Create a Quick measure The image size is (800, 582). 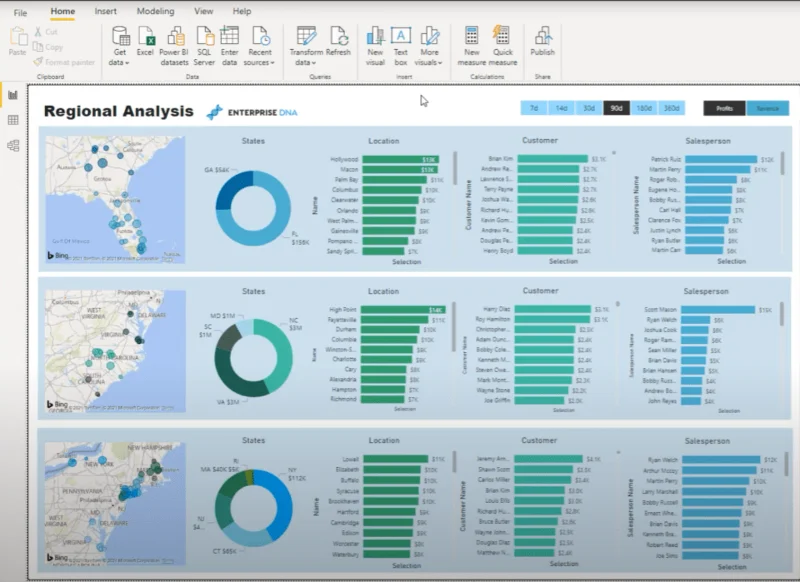point(503,46)
